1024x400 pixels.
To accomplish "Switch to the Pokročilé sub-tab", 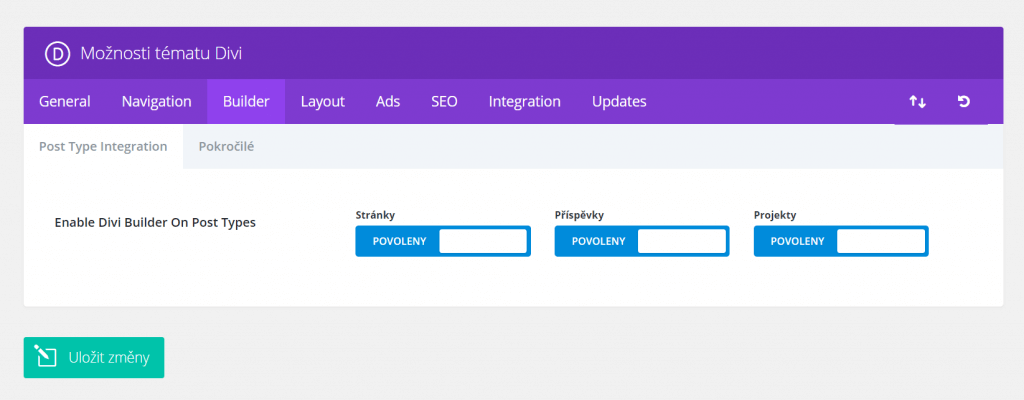I will [x=227, y=146].
